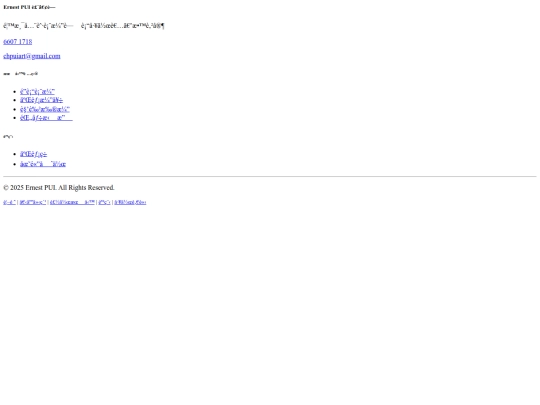Open the second link in the four-item list
This screenshot has height=405, width=540.
pos(41,100)
